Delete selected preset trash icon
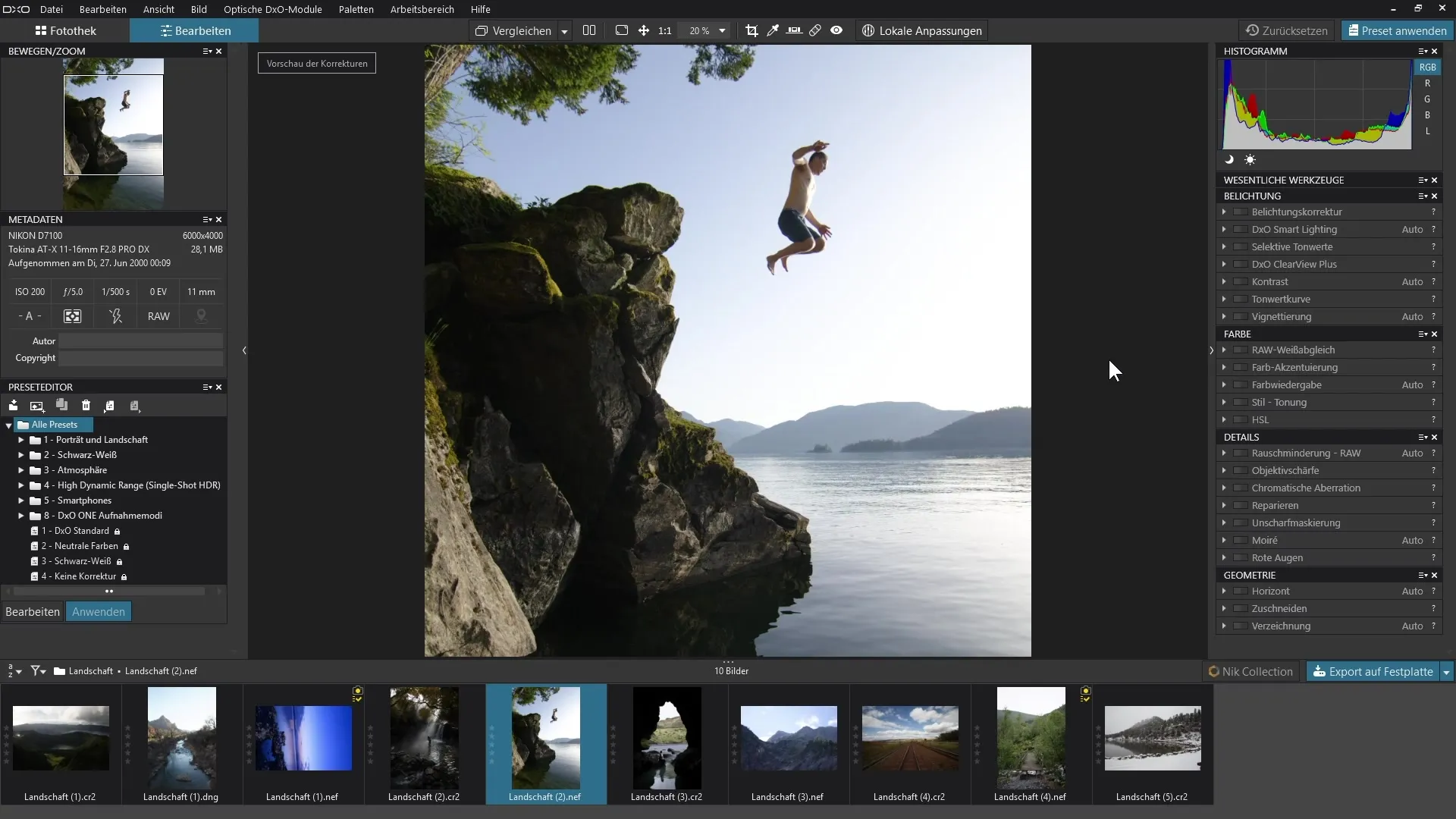1456x819 pixels. [x=86, y=406]
